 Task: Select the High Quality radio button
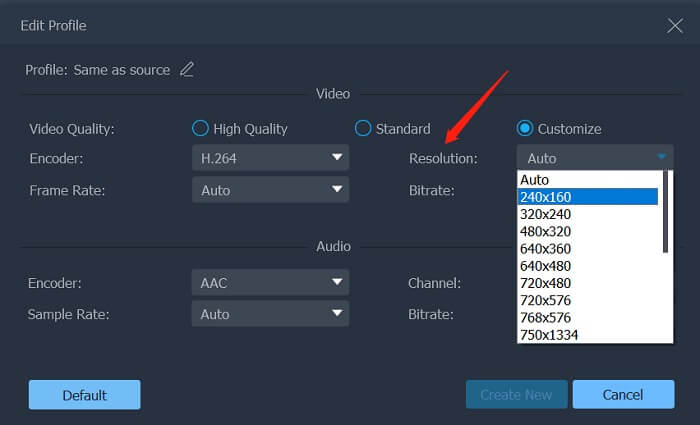[x=200, y=128]
